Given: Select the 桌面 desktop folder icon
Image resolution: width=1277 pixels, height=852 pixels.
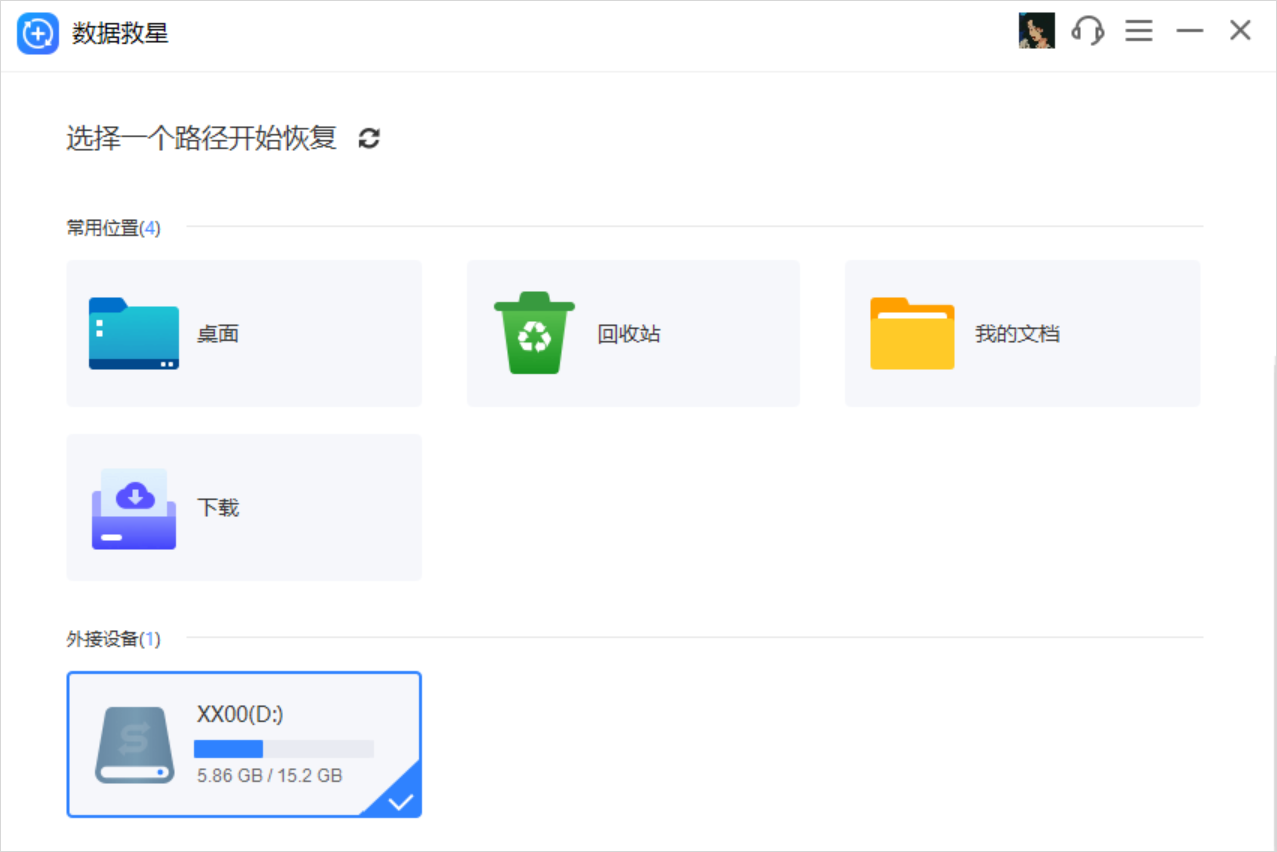Looking at the screenshot, I should (x=132, y=332).
